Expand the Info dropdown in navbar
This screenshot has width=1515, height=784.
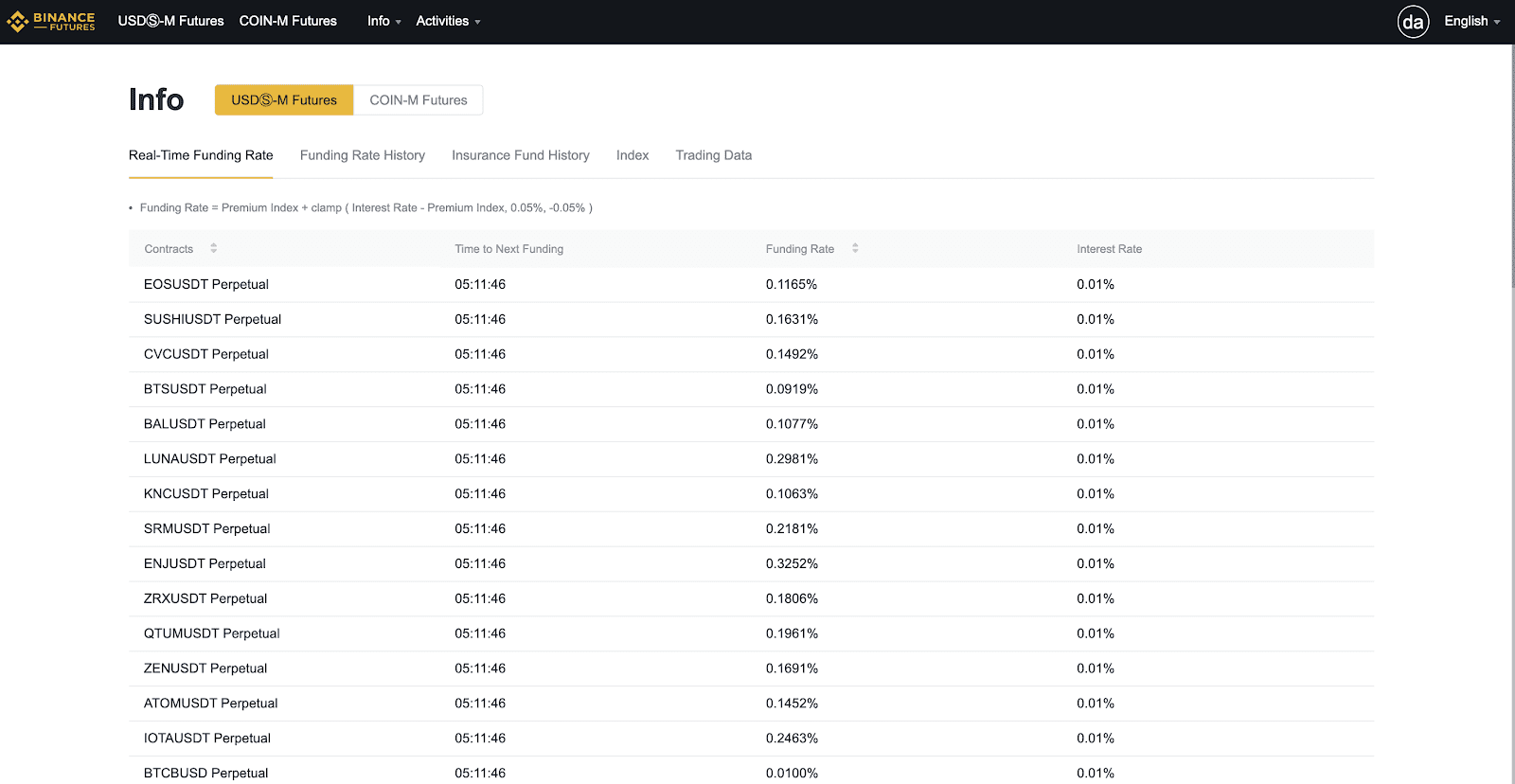tap(384, 21)
